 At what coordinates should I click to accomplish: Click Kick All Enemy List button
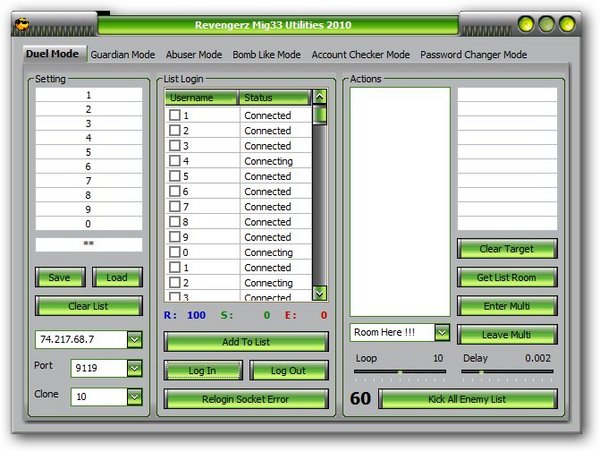468,399
